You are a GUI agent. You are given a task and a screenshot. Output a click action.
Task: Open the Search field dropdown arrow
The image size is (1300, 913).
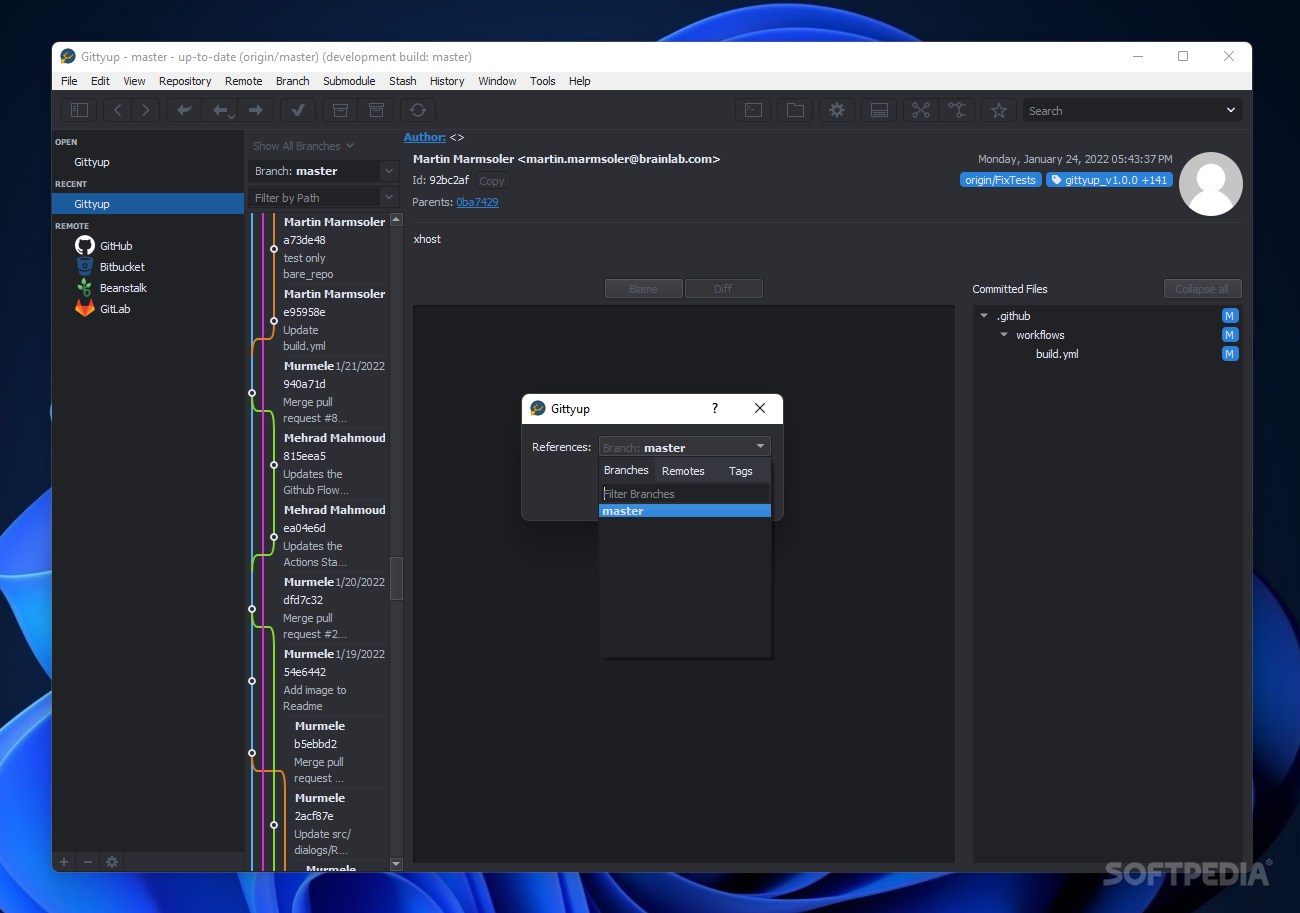tap(1231, 110)
